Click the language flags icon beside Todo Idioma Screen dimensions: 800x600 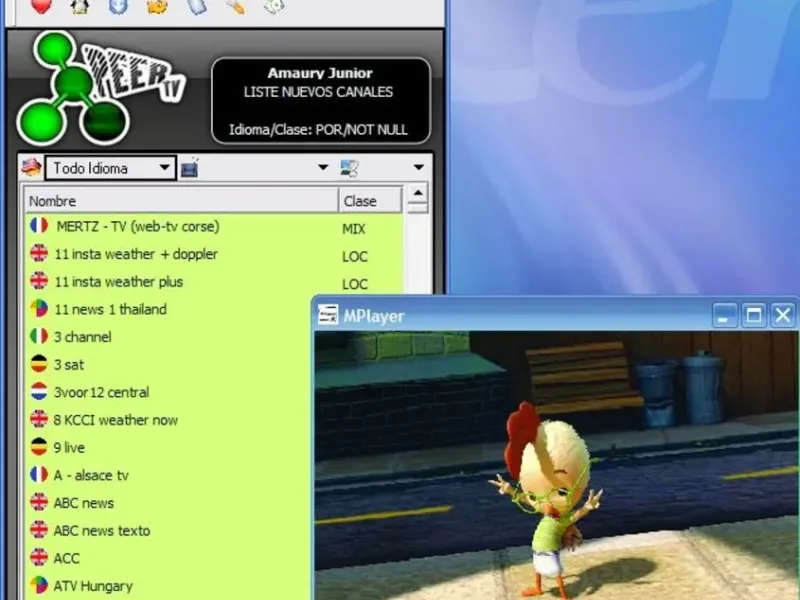pos(31,167)
